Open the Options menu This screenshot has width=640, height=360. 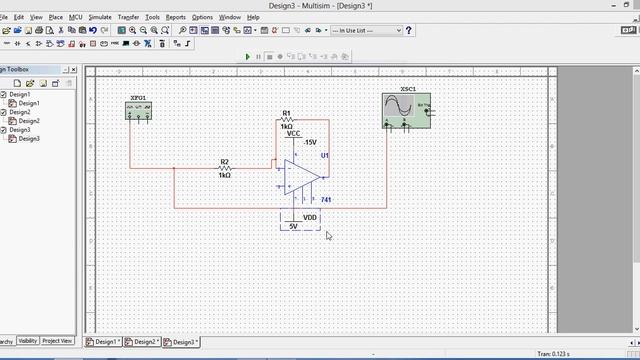tap(202, 17)
